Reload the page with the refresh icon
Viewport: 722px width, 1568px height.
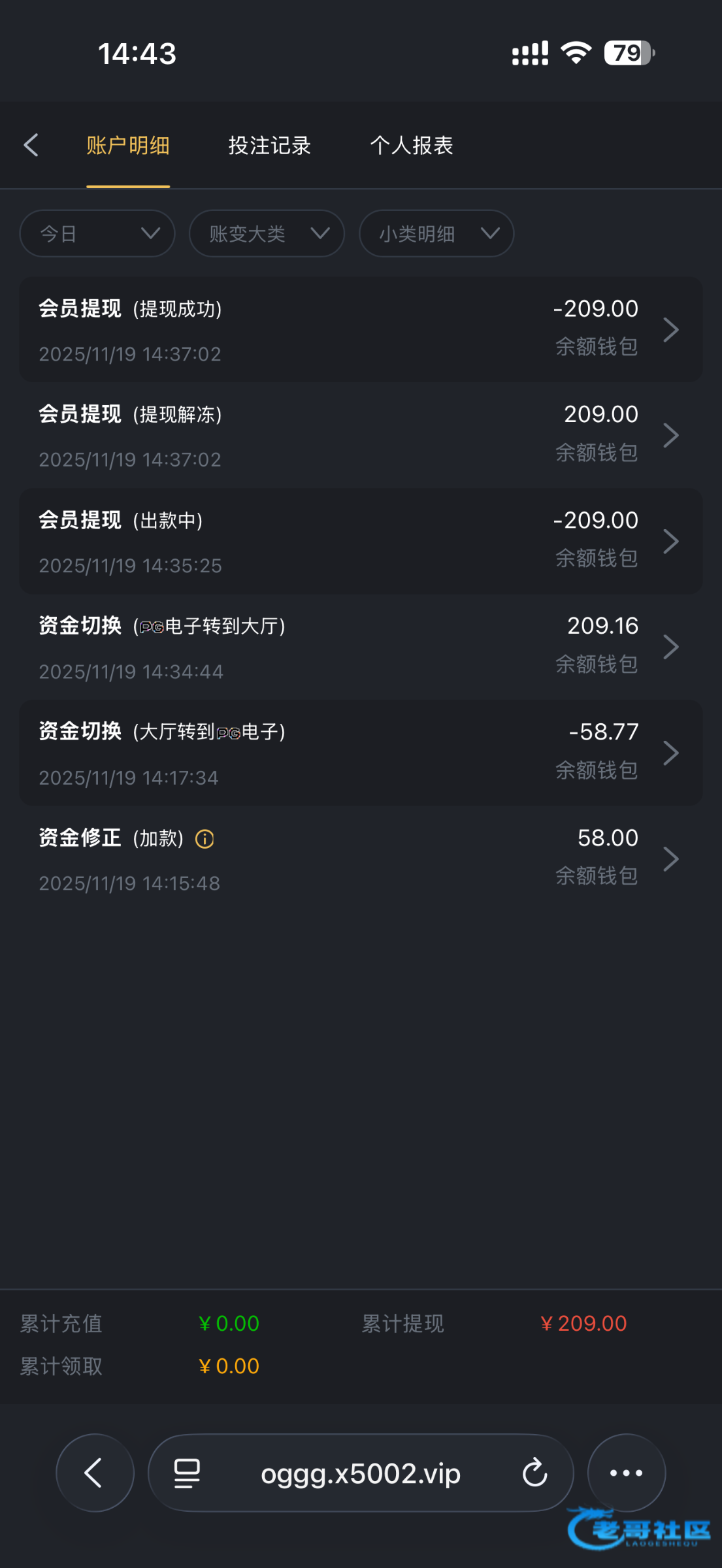click(x=534, y=1473)
